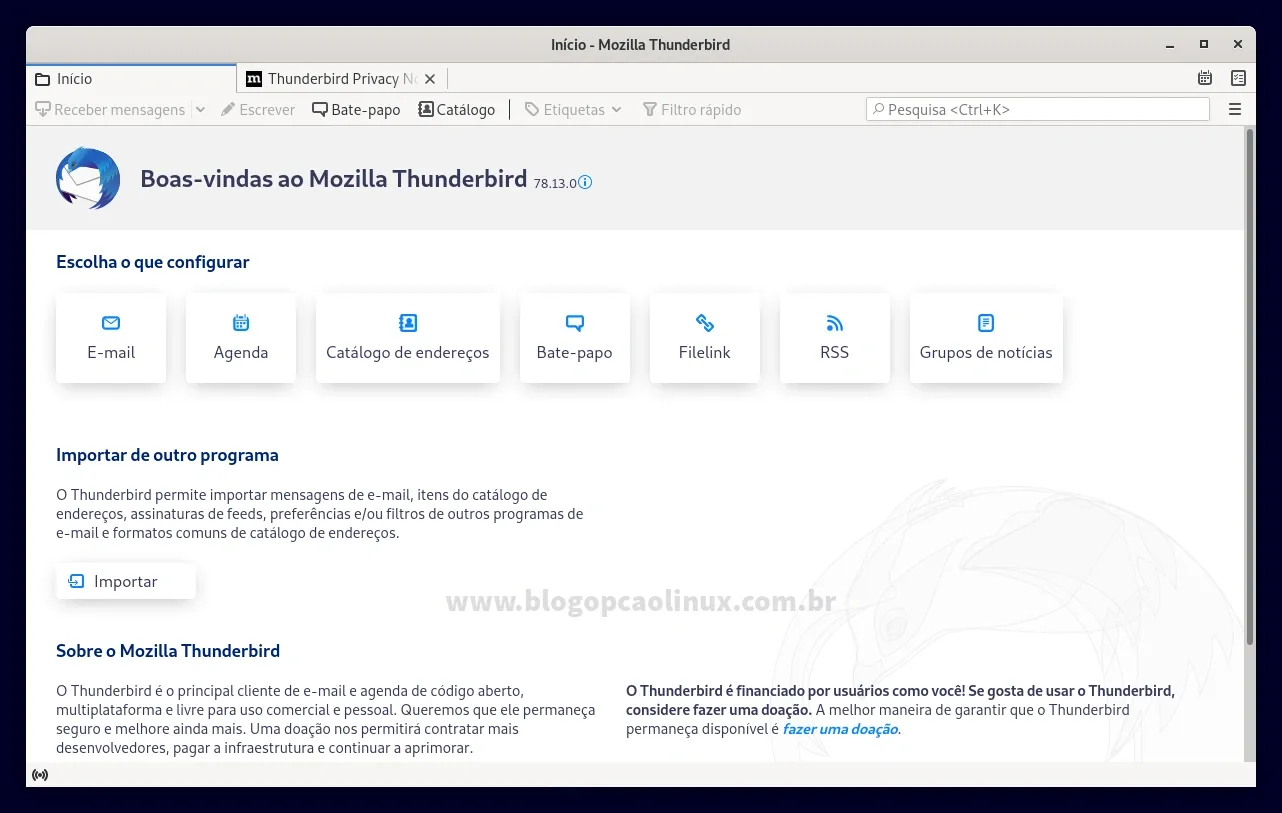Expand the Etiquetas dropdown
Viewport: 1282px width, 813px height.
[573, 110]
